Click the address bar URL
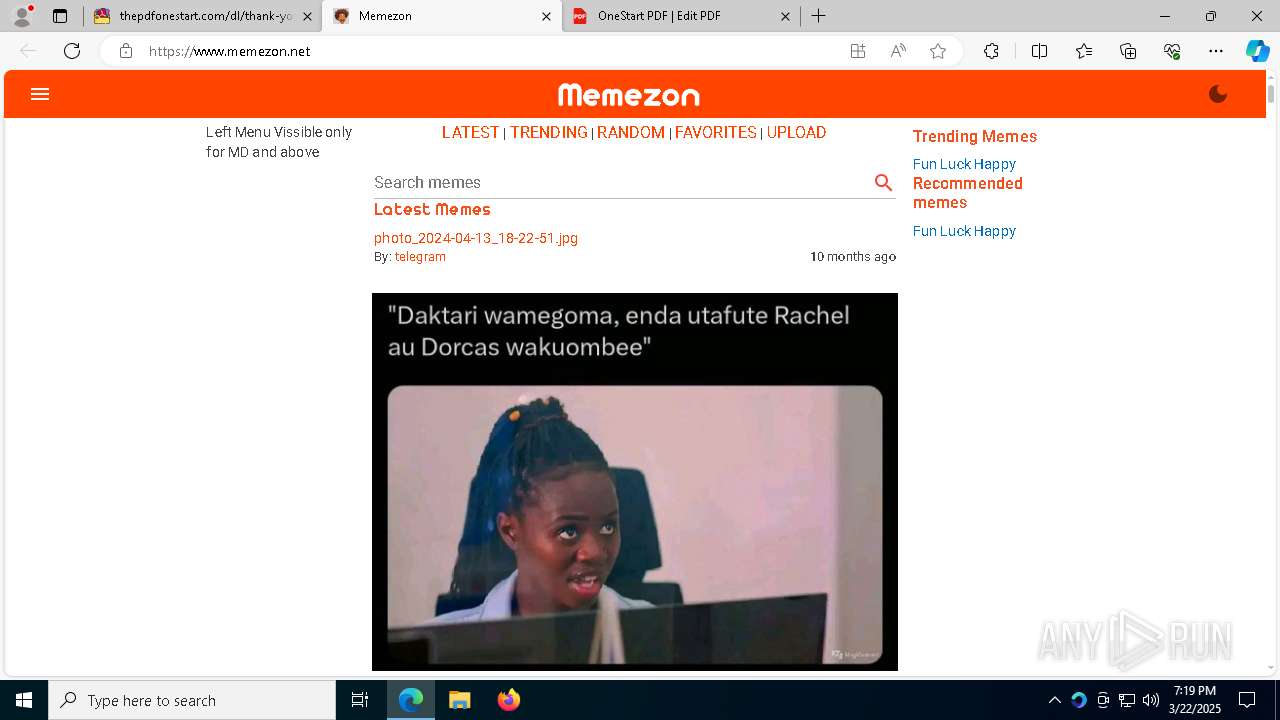The height and width of the screenshot is (720, 1280). tap(230, 51)
